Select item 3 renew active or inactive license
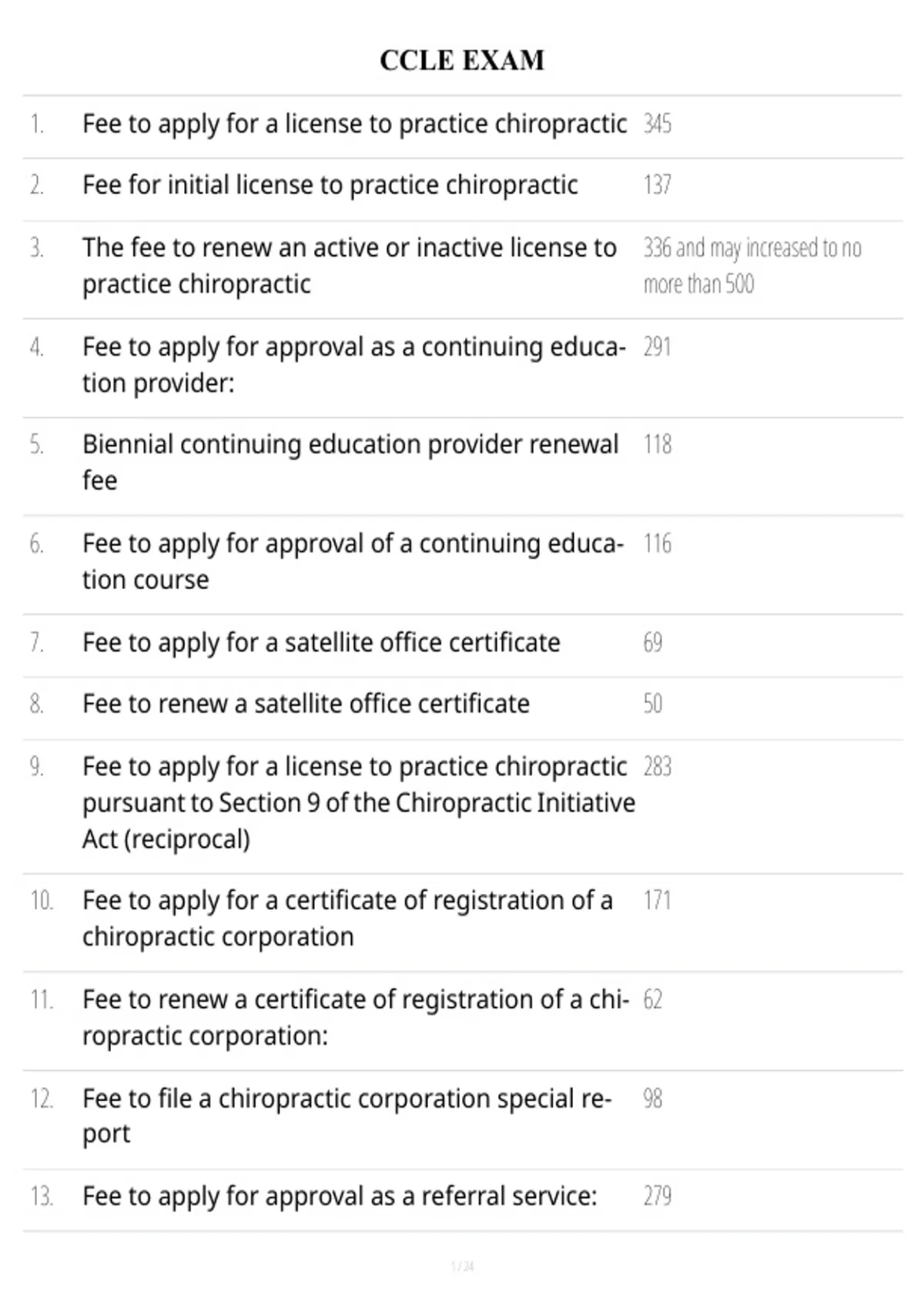This screenshot has height=1309, width=924. [350, 266]
